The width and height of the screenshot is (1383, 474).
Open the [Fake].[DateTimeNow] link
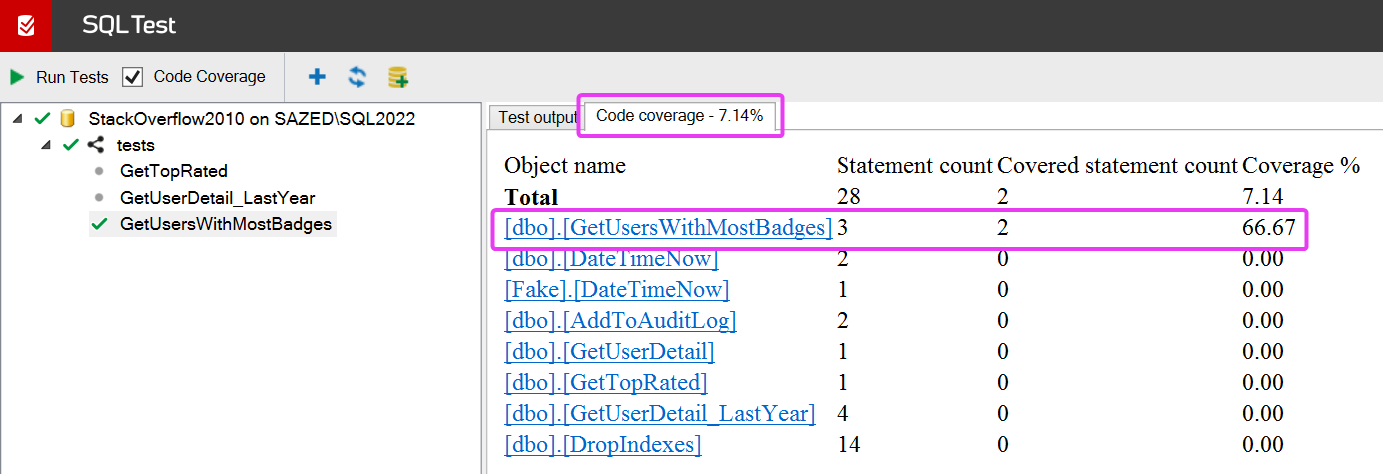[x=617, y=290]
